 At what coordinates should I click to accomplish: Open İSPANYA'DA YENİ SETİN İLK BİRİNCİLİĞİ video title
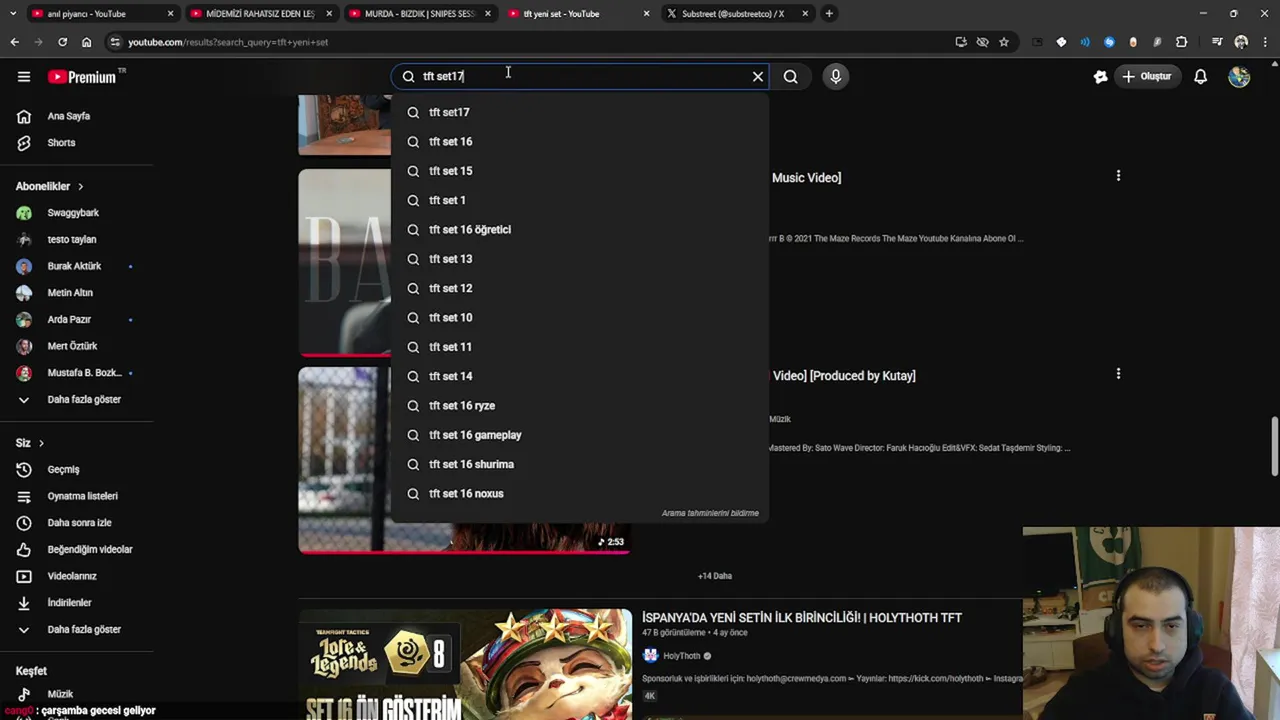802,618
